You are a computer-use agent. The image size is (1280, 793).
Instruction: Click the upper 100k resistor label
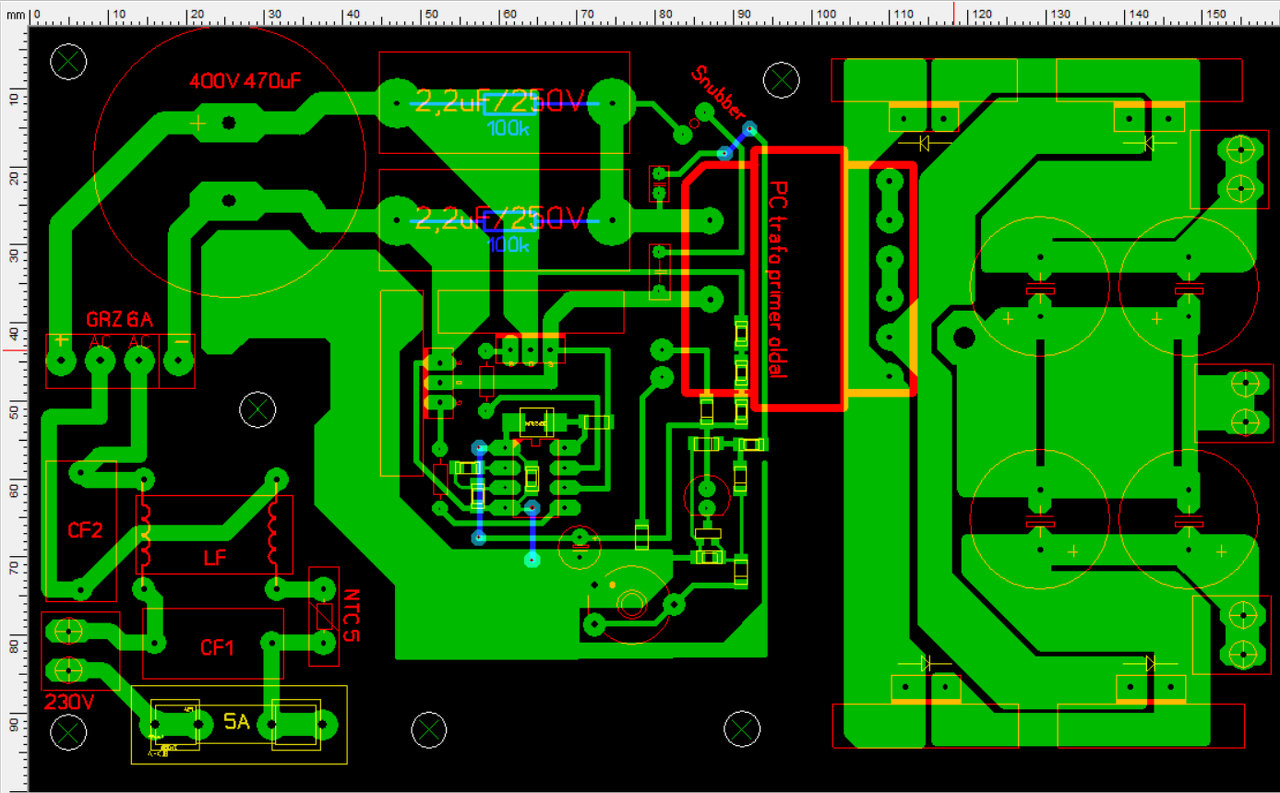click(508, 127)
